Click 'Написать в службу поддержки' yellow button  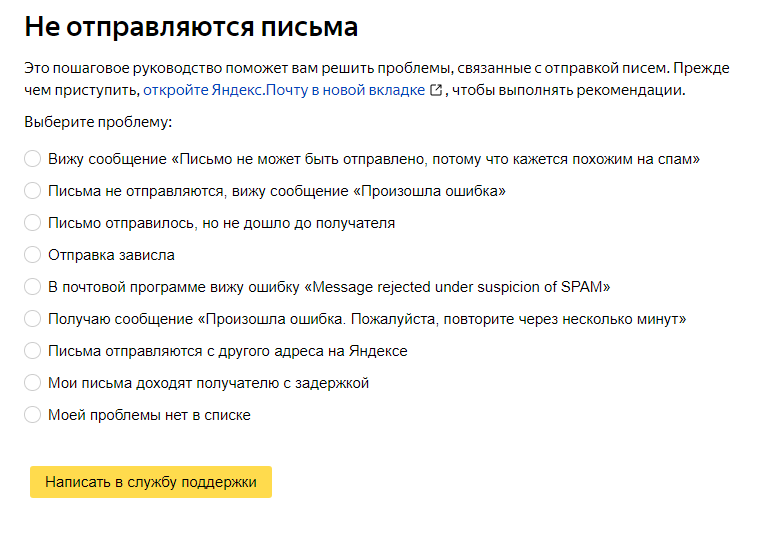click(151, 482)
